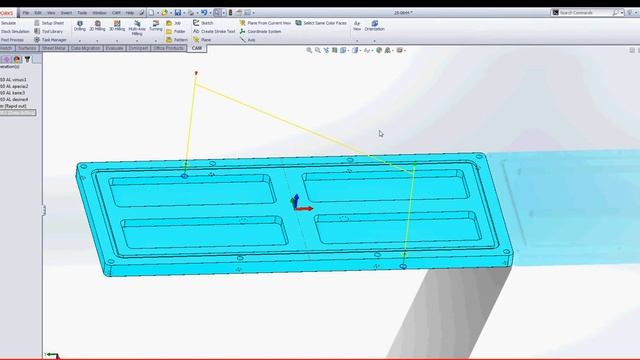Open the Undo dropdown arrow
640x360 pixels.
pos(210,13)
